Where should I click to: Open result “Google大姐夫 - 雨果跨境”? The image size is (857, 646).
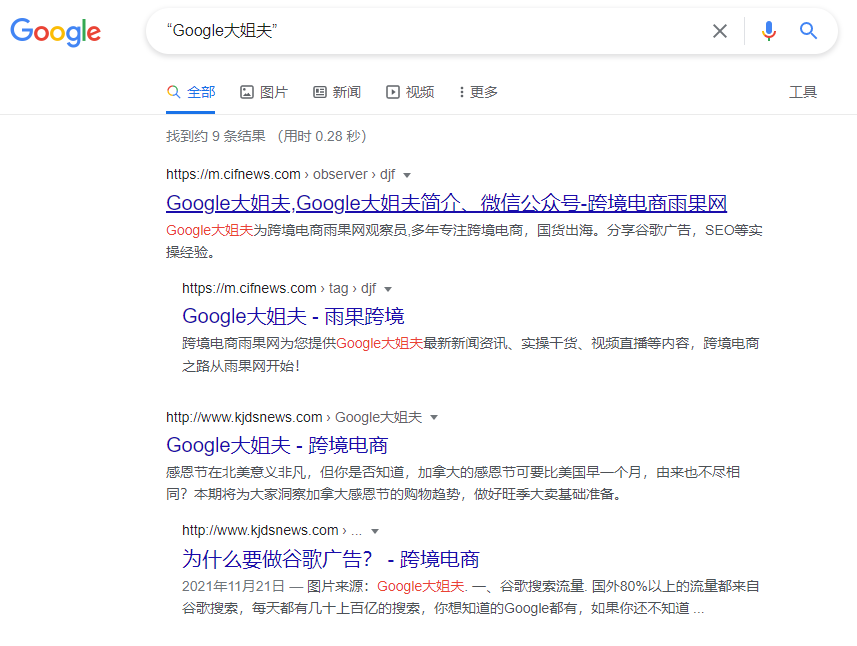294,316
